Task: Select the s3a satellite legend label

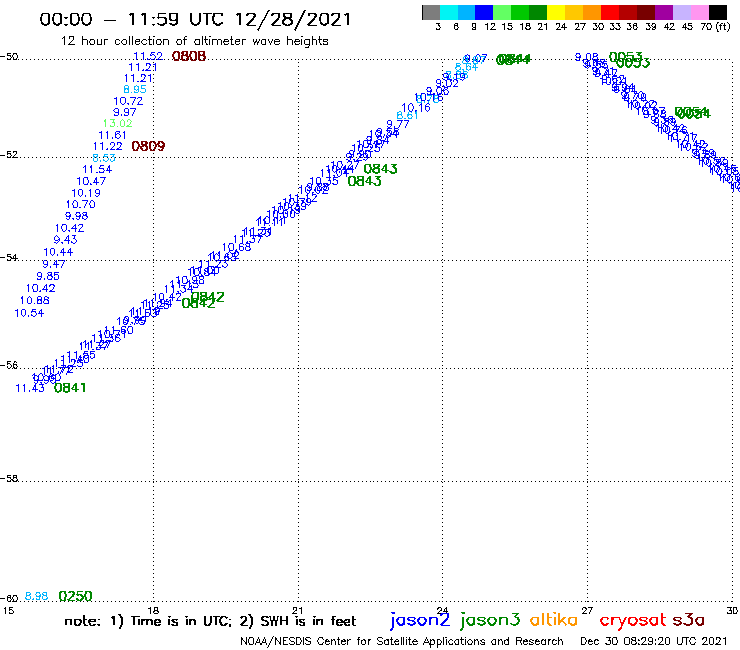Action: (x=689, y=620)
